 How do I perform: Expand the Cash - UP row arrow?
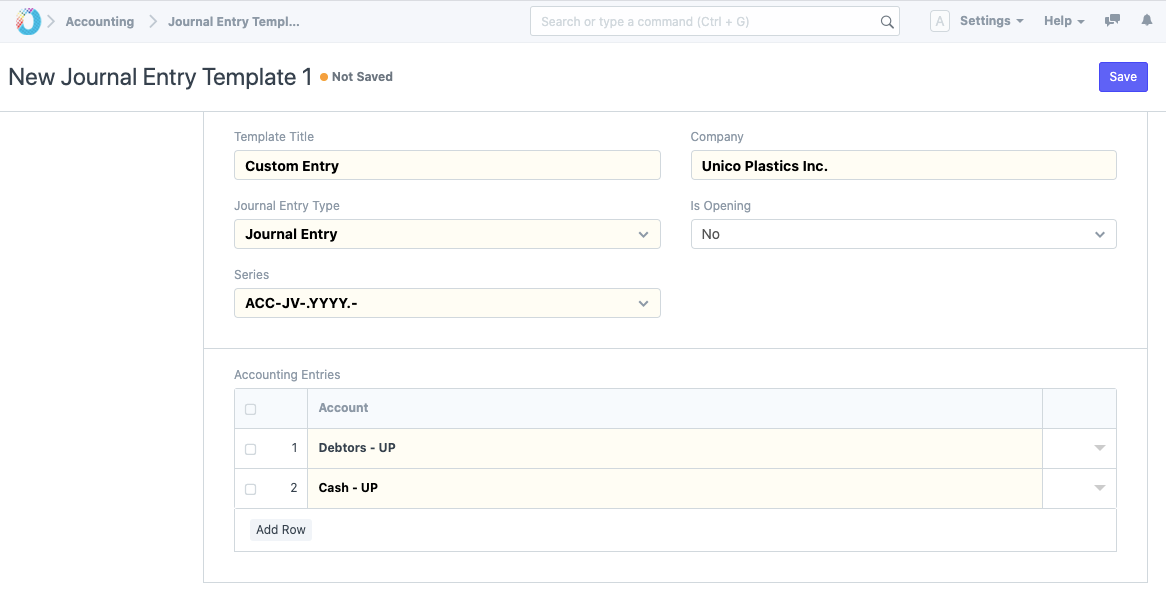coord(1099,488)
